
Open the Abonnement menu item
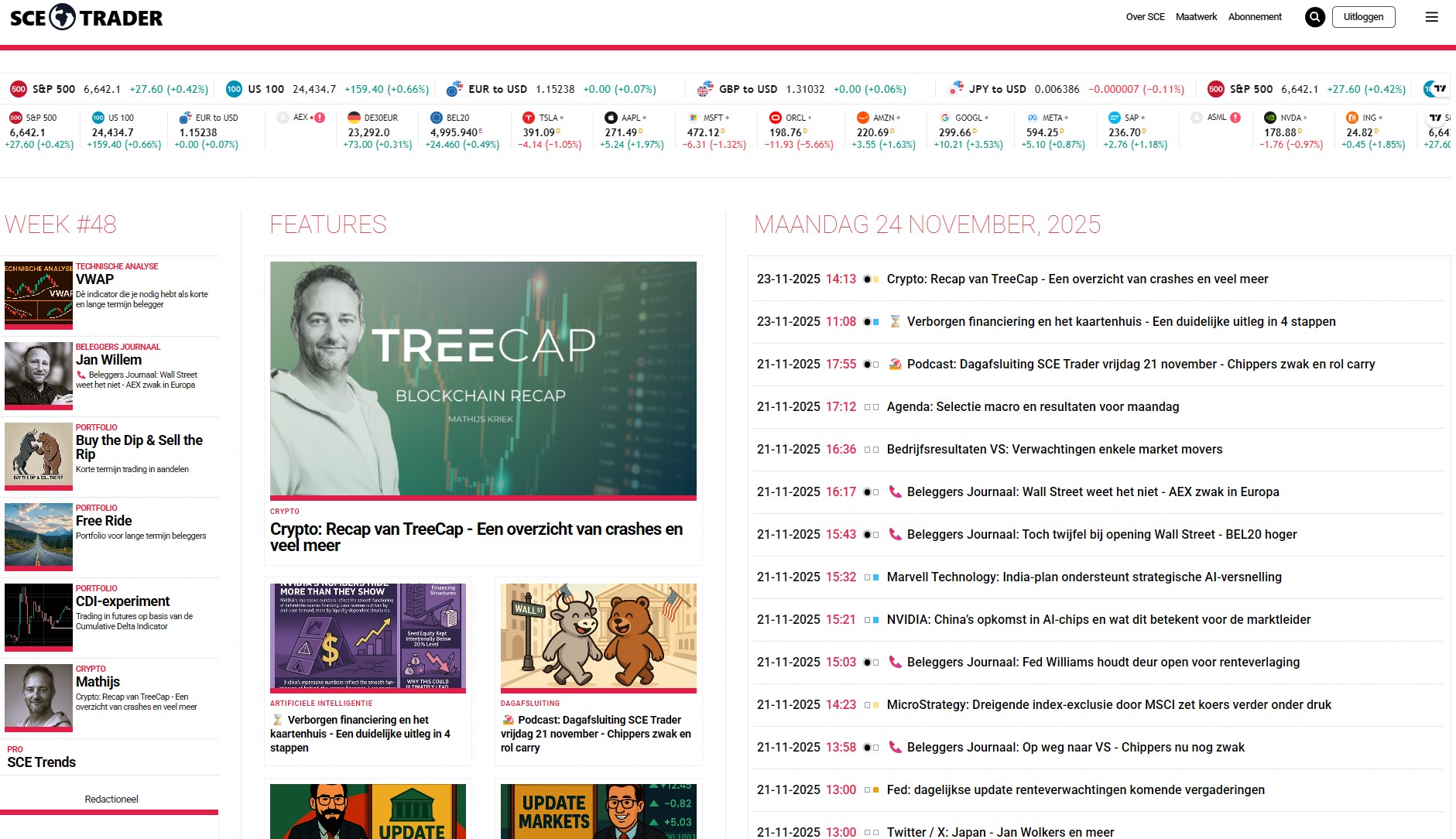[1254, 17]
